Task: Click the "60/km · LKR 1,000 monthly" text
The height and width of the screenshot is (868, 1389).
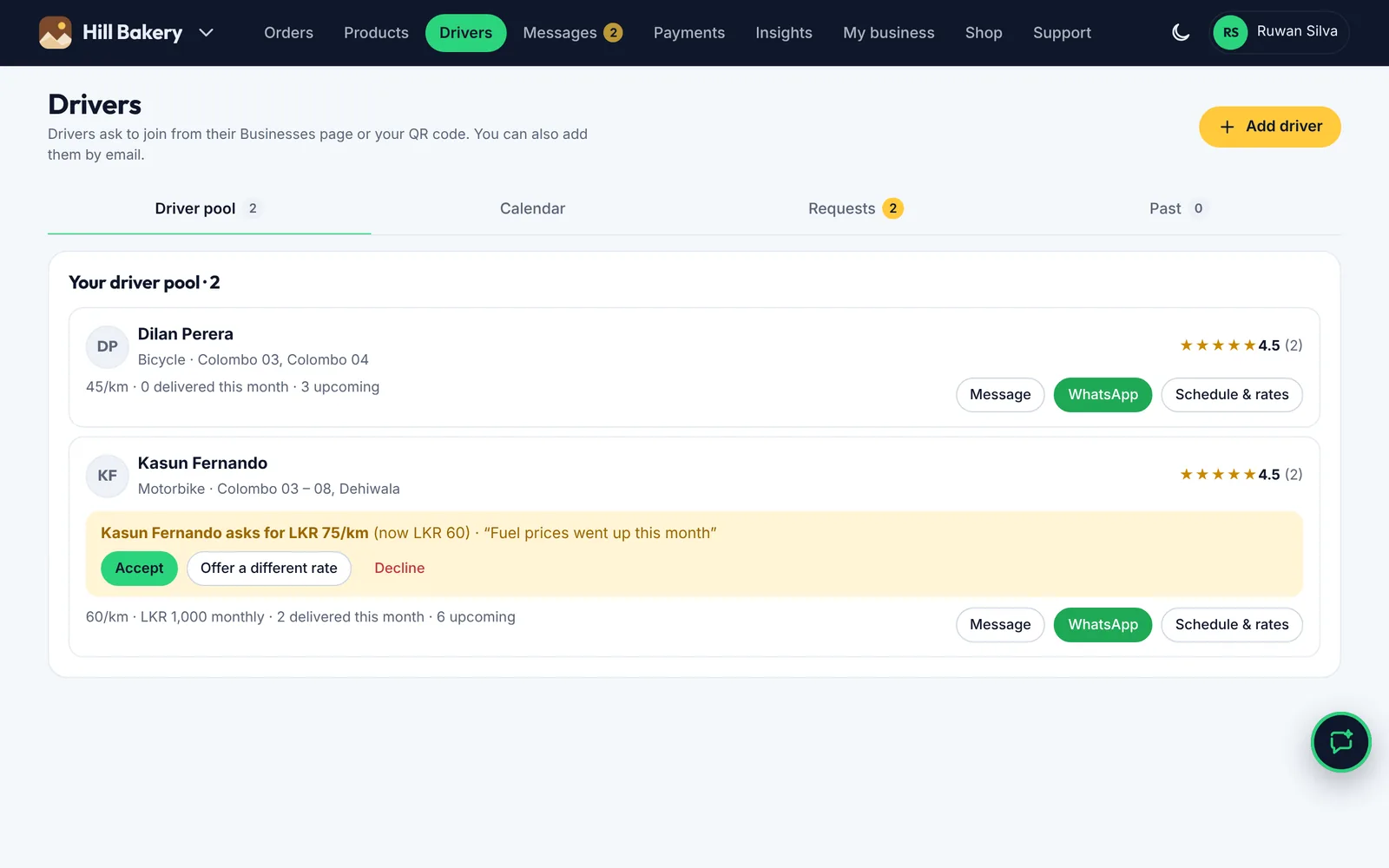Action: (x=175, y=617)
